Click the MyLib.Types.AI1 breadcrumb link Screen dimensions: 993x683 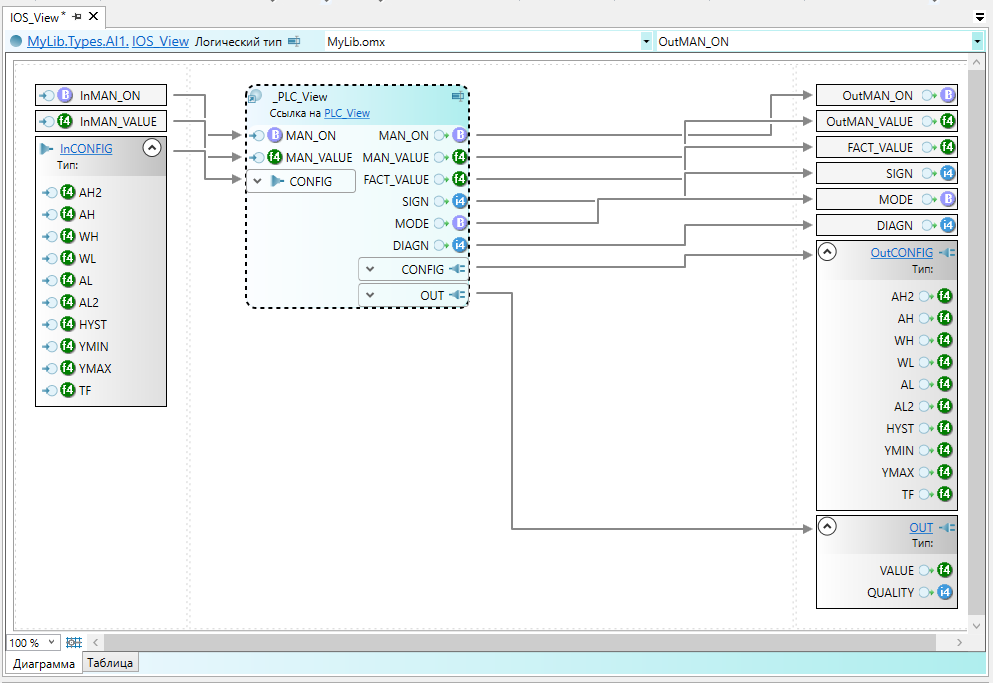[x=77, y=41]
